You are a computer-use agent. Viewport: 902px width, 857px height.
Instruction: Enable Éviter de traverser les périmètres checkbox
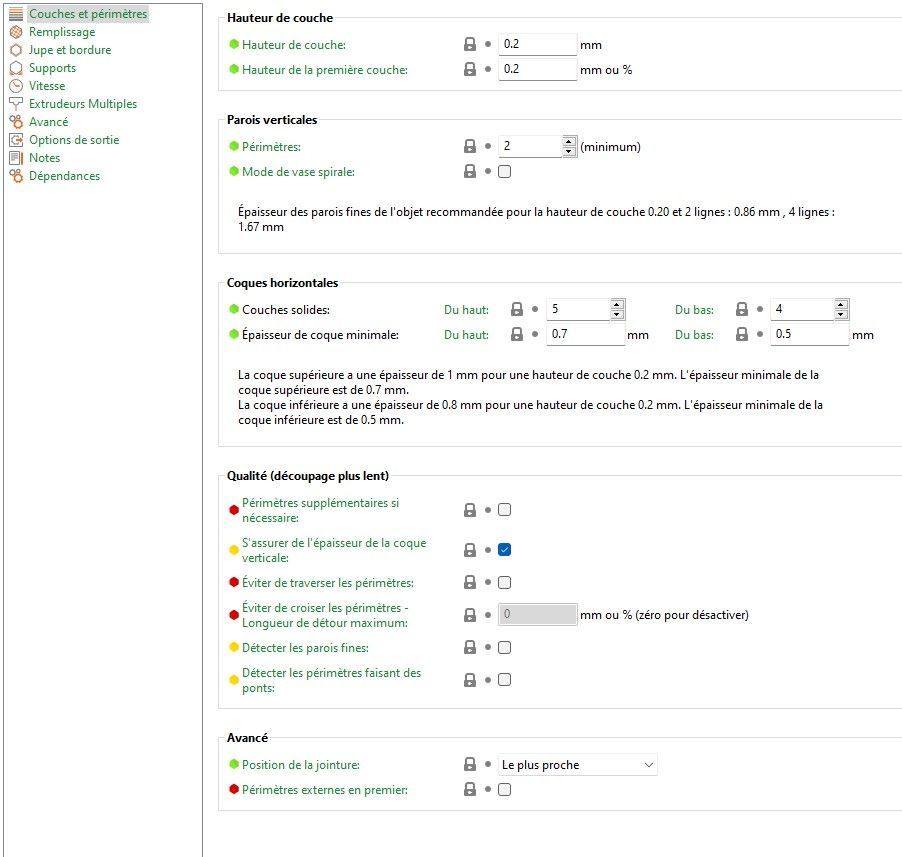[504, 583]
